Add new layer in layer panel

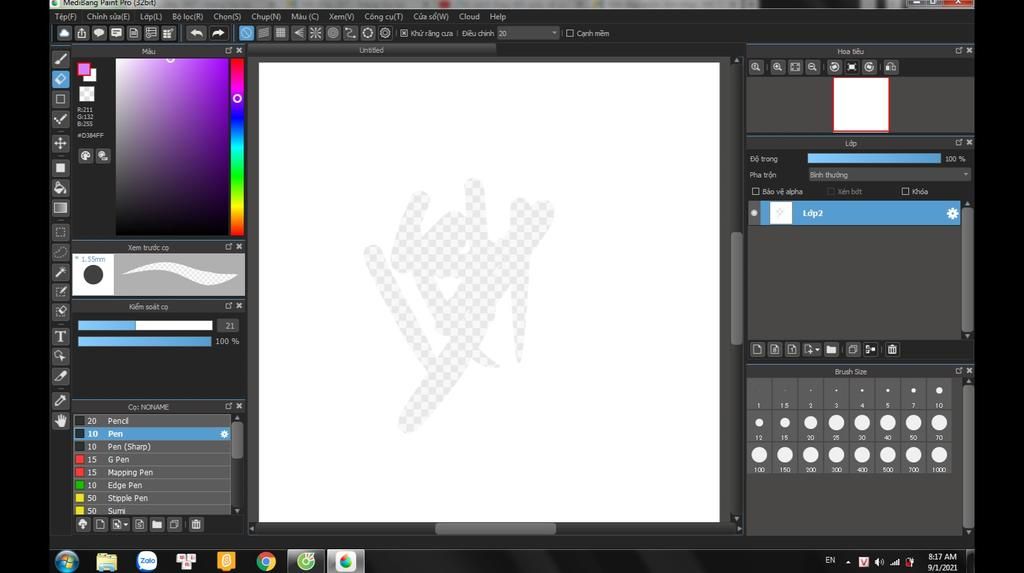757,350
